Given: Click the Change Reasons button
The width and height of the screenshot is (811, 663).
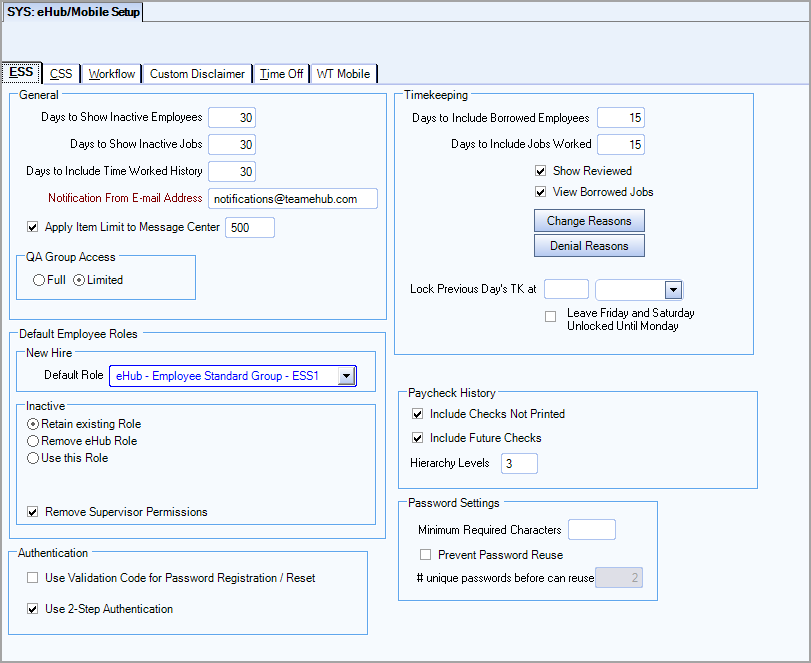Looking at the screenshot, I should click(x=589, y=221).
